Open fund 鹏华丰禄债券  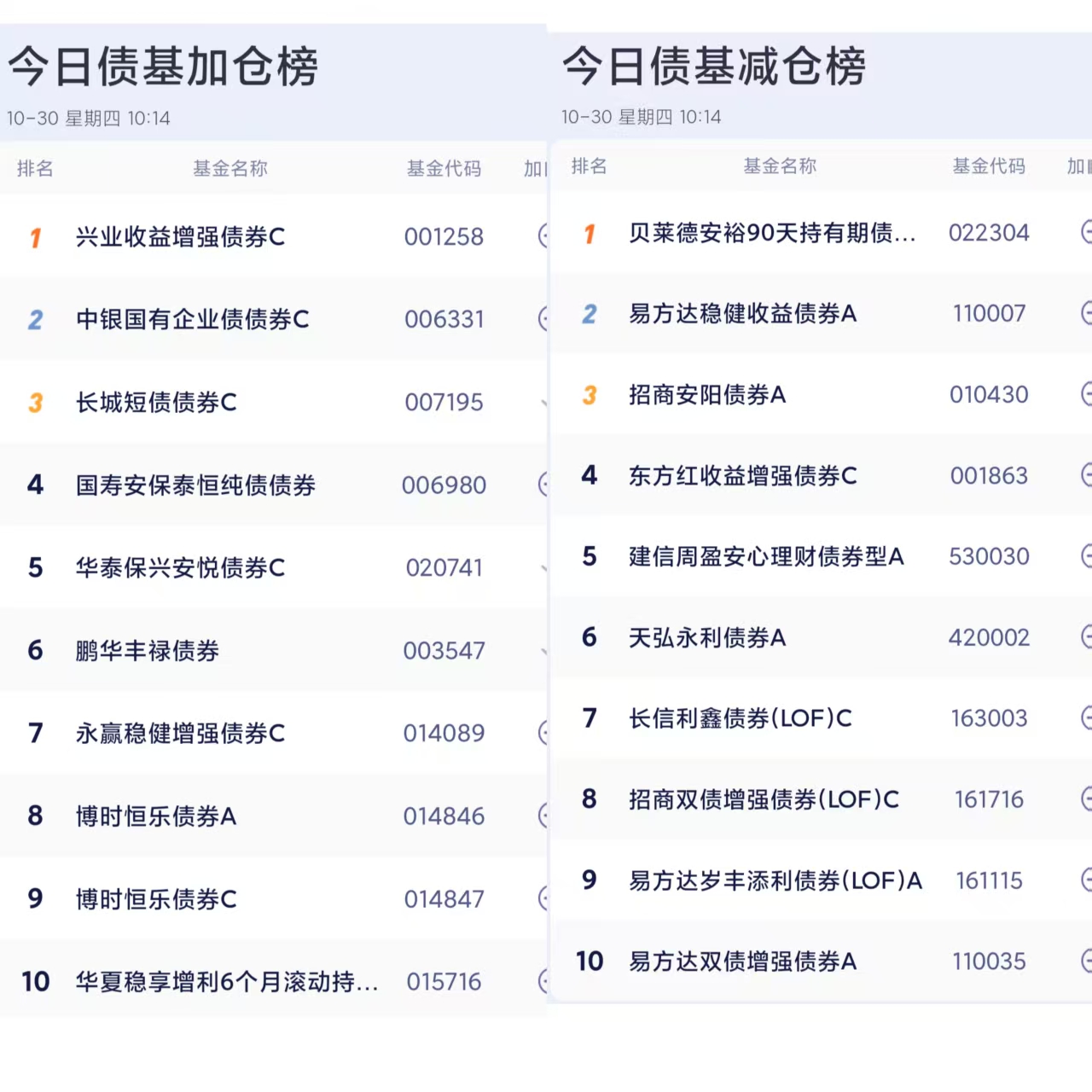pyautogui.click(x=148, y=650)
